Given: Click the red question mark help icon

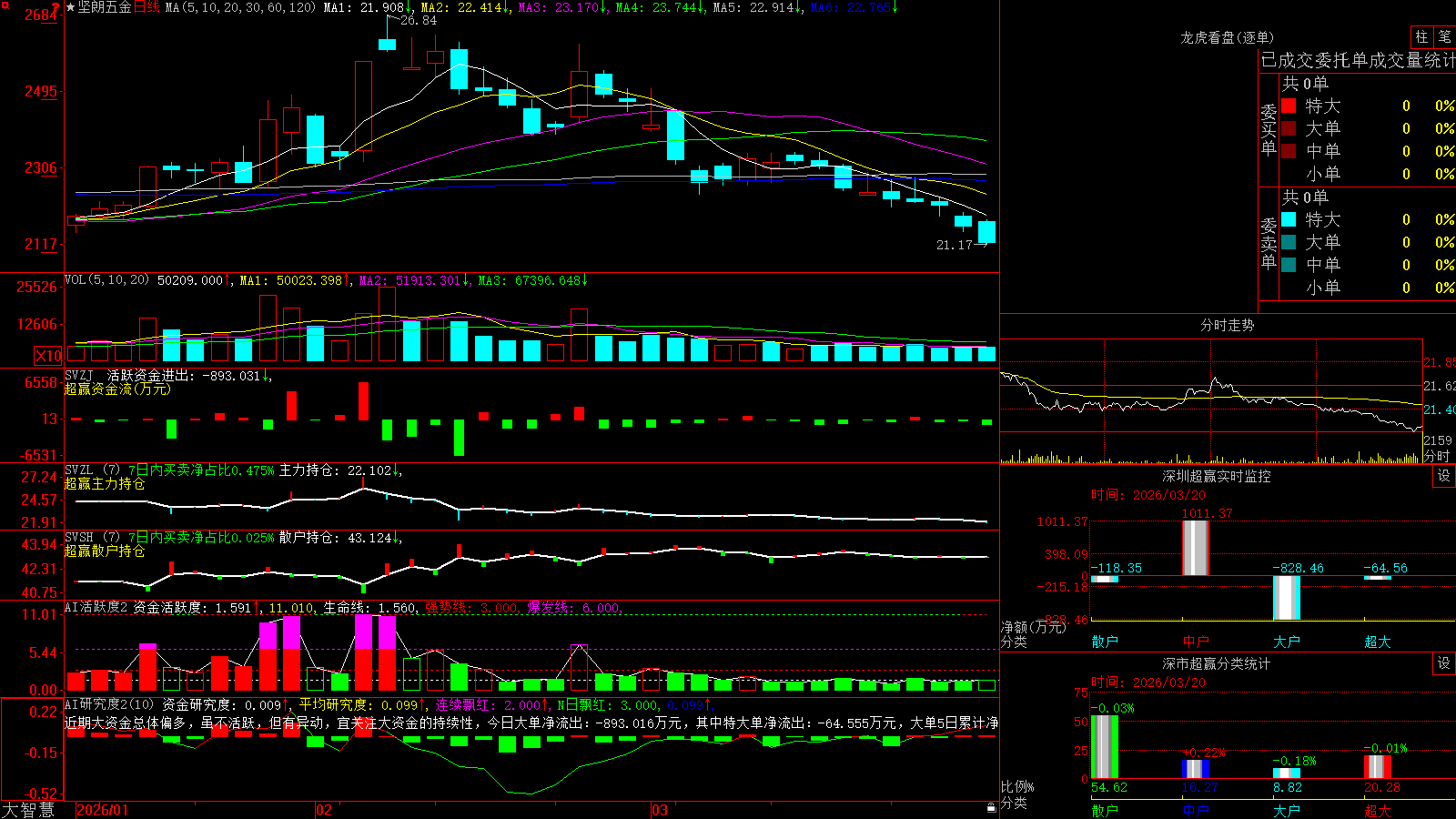Looking at the screenshot, I should tap(56, 7).
